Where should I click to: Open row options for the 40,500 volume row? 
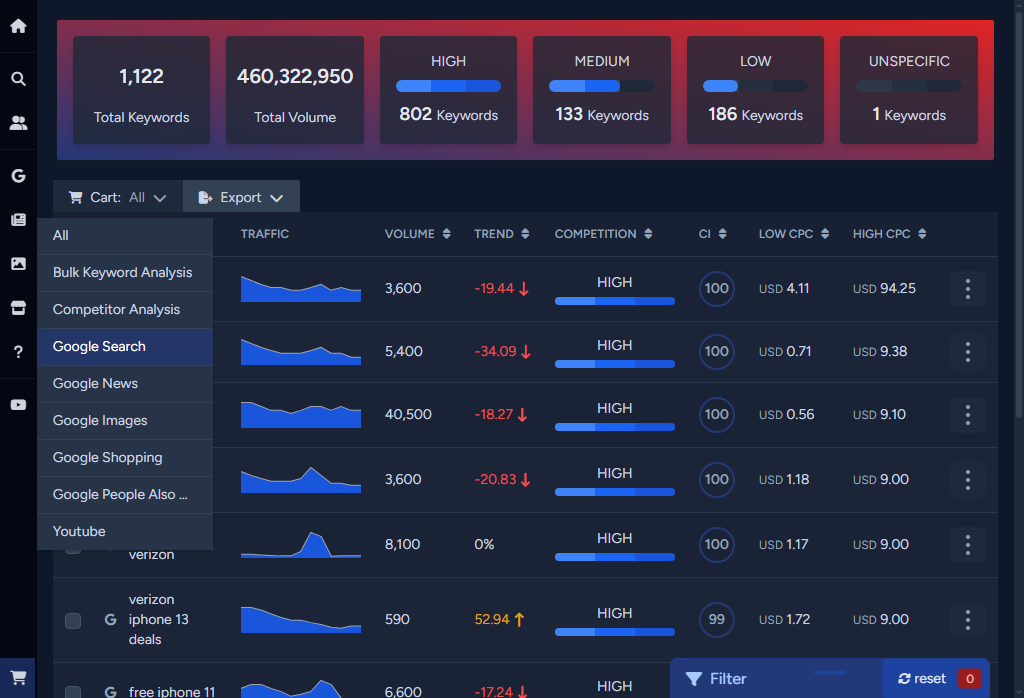tap(967, 415)
